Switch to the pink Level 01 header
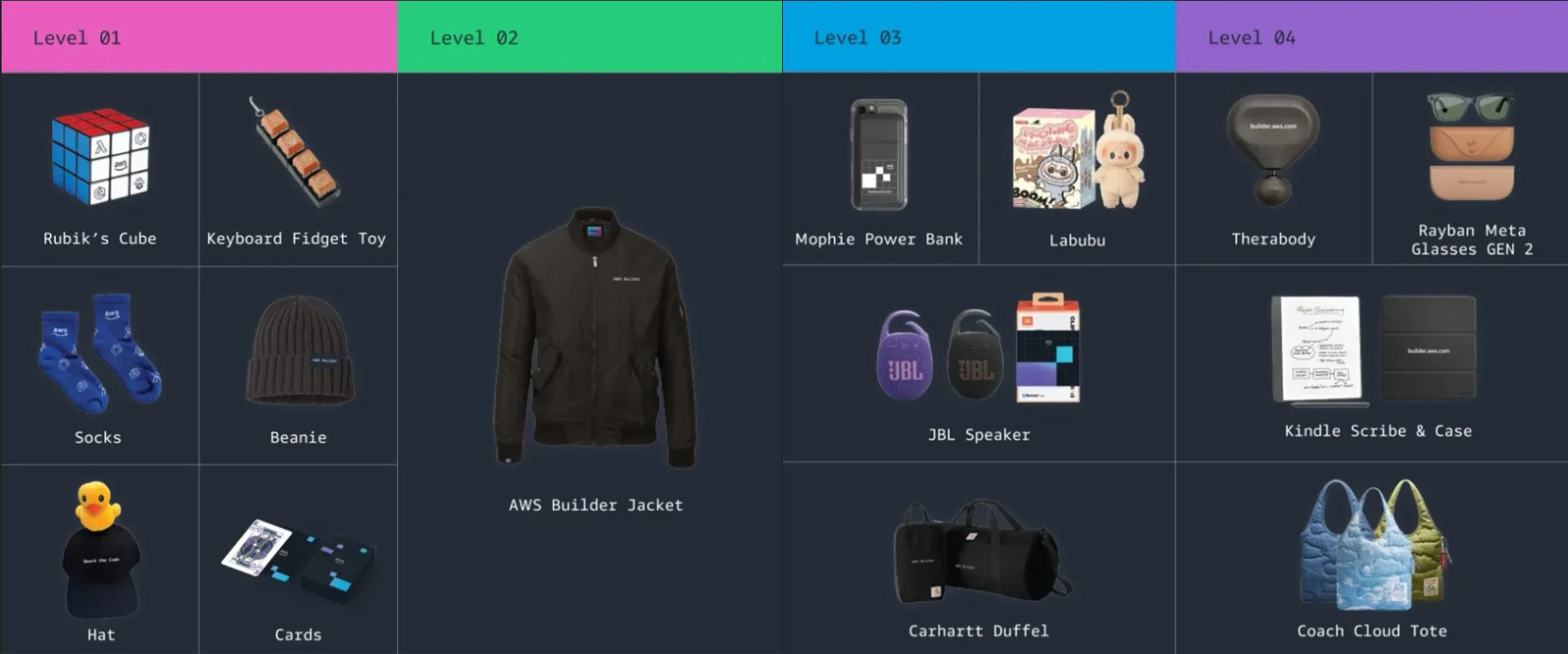The width and height of the screenshot is (1568, 654). click(199, 36)
